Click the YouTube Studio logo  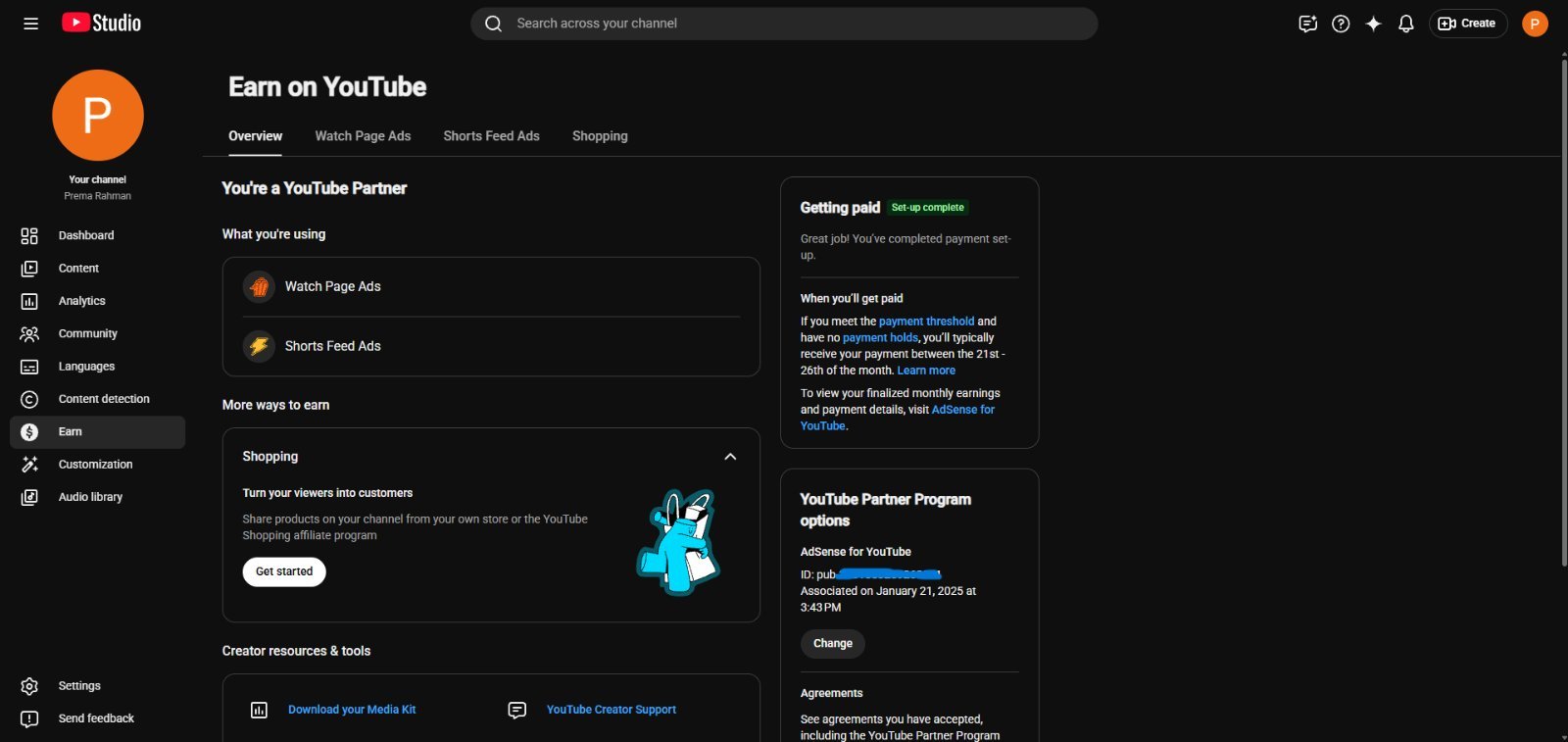click(x=101, y=23)
